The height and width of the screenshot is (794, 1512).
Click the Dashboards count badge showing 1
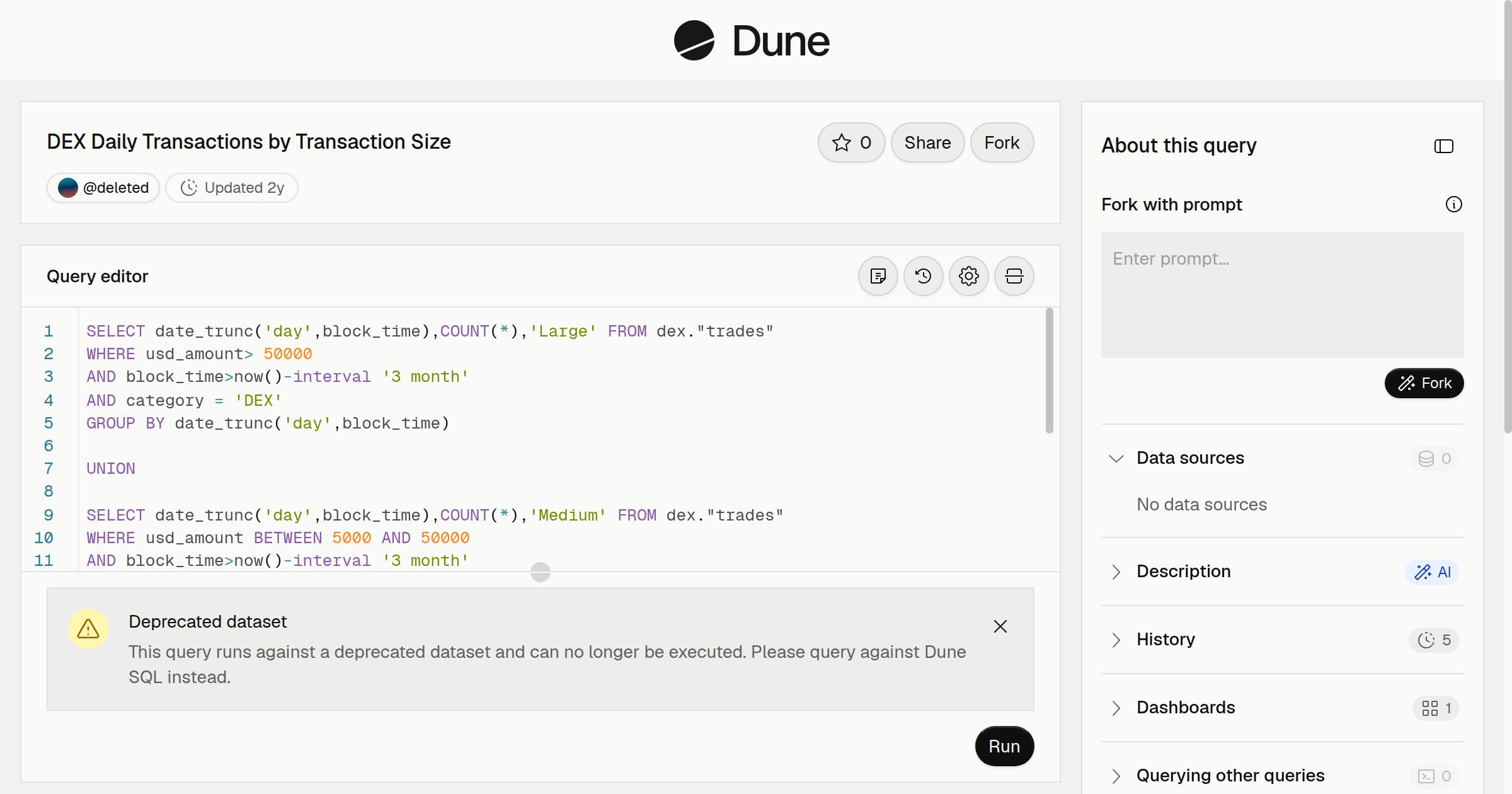pyautogui.click(x=1436, y=708)
